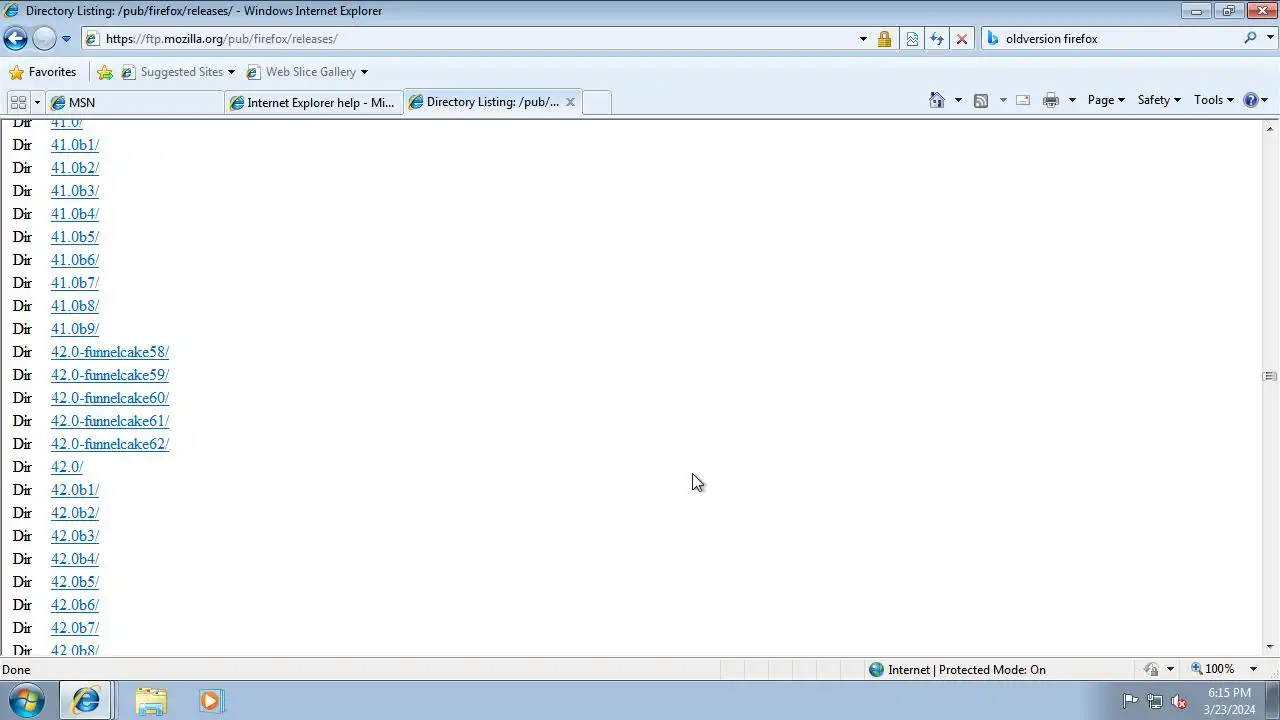Open directory 42.0-funnelcake60/

(x=110, y=398)
